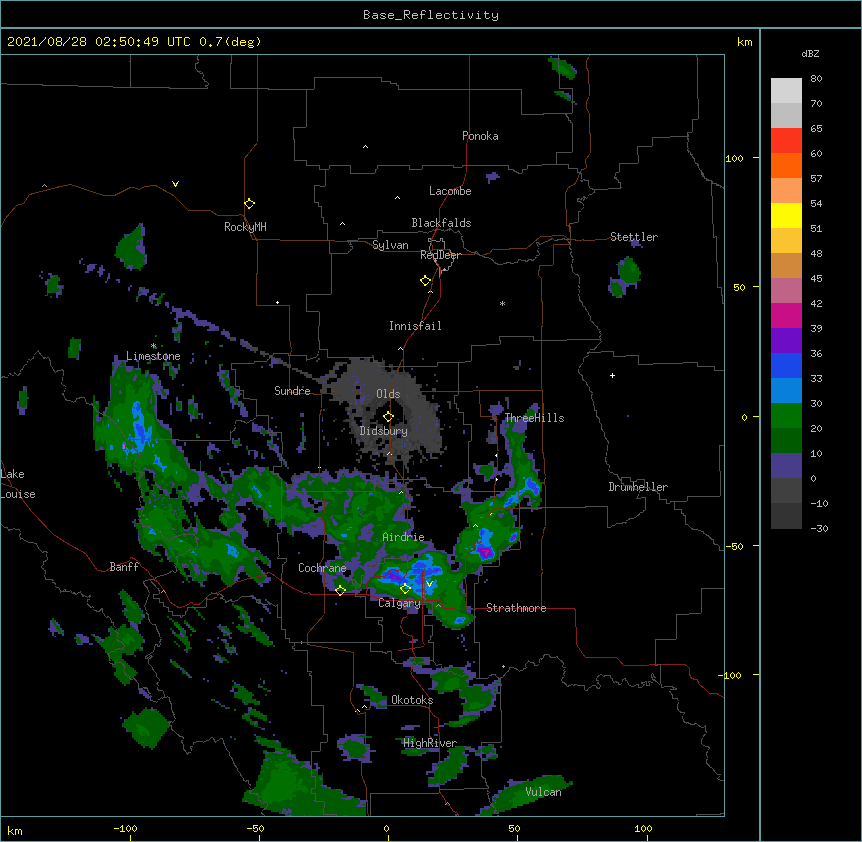Image resolution: width=862 pixels, height=842 pixels.
Task: Click the Innisfail label
Action: click(x=415, y=326)
